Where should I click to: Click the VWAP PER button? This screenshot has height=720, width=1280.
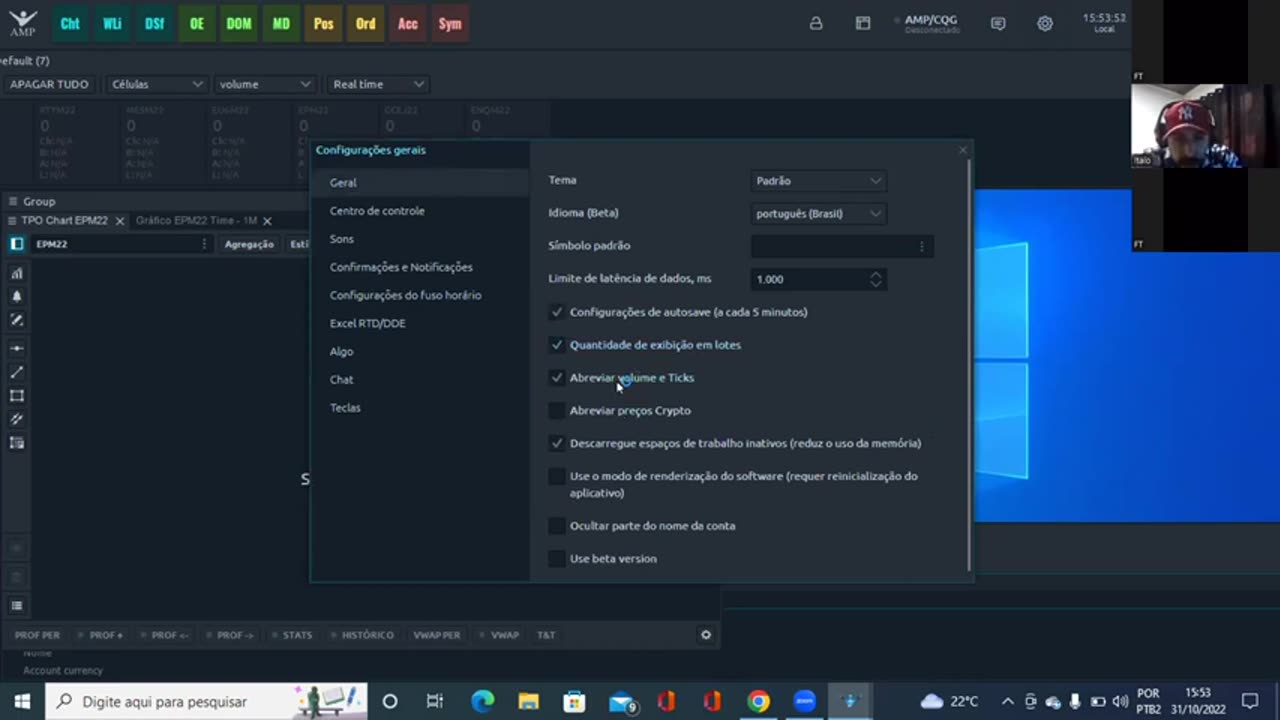(436, 635)
